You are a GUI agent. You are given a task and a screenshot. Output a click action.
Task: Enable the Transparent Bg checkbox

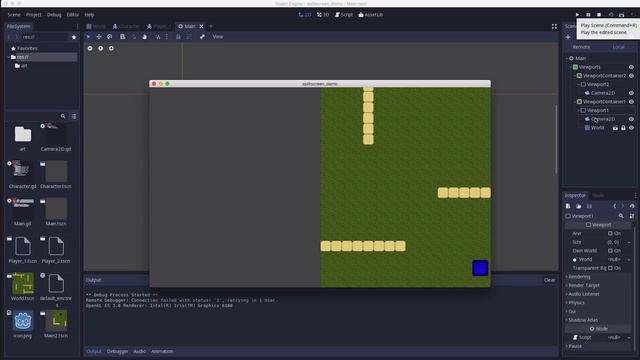tap(610, 268)
